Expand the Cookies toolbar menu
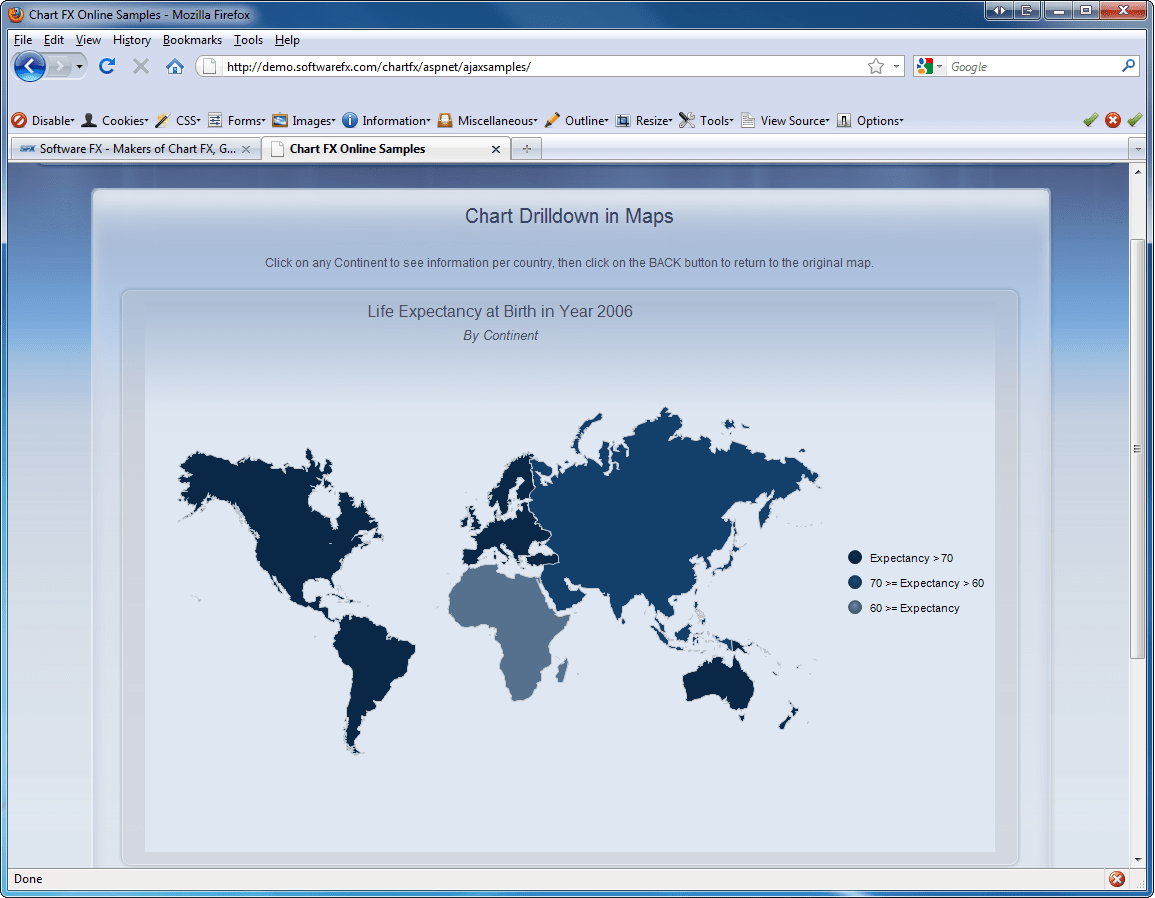 115,121
